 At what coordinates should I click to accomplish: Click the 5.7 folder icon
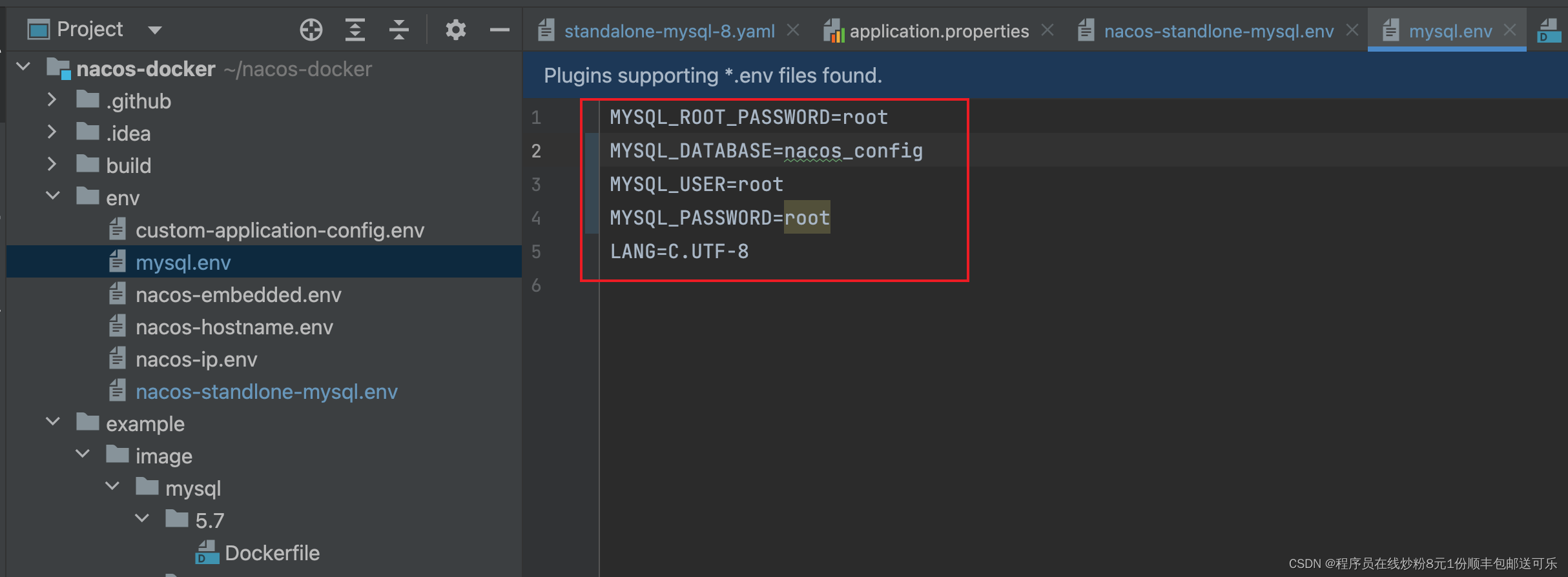point(177,518)
